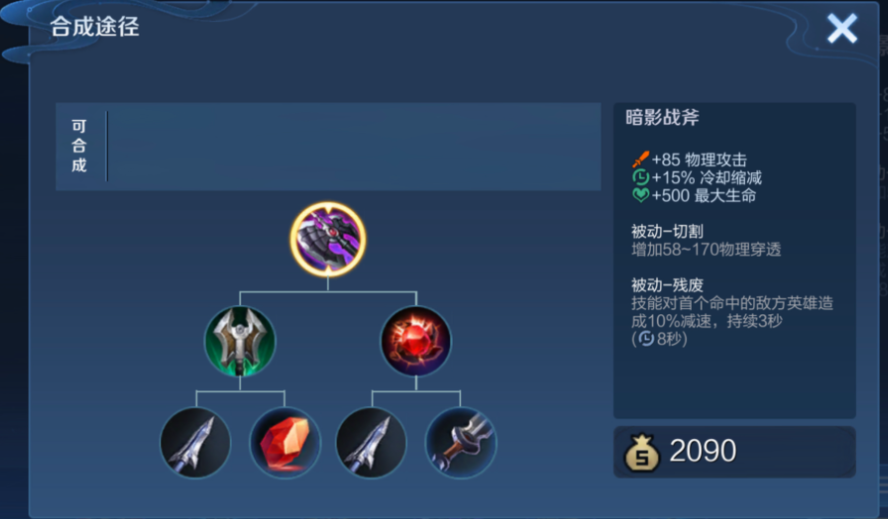Select the gold-ringed 暗影战斧 item icon

point(328,239)
